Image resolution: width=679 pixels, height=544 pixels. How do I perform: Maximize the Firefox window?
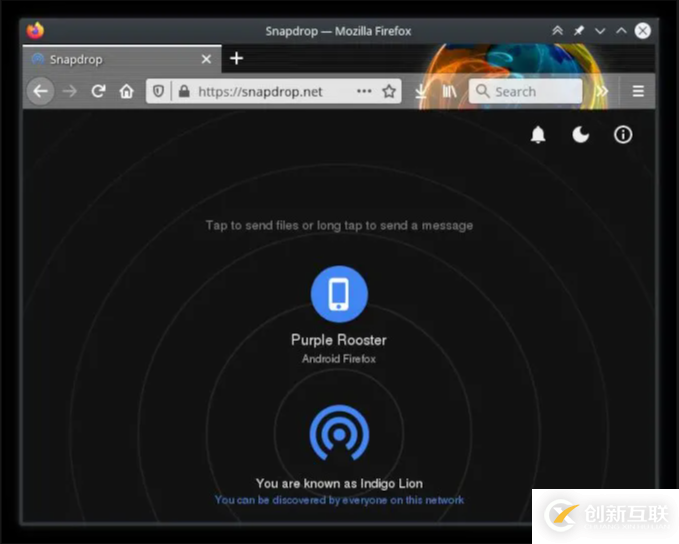tap(621, 31)
